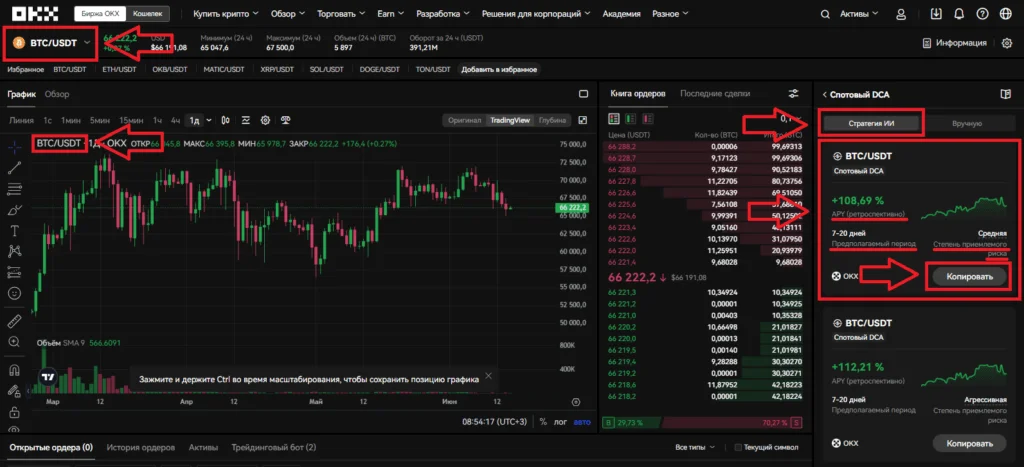1024x467 pixels.
Task: Maximize the chart panel square icon
Action: pos(583,94)
